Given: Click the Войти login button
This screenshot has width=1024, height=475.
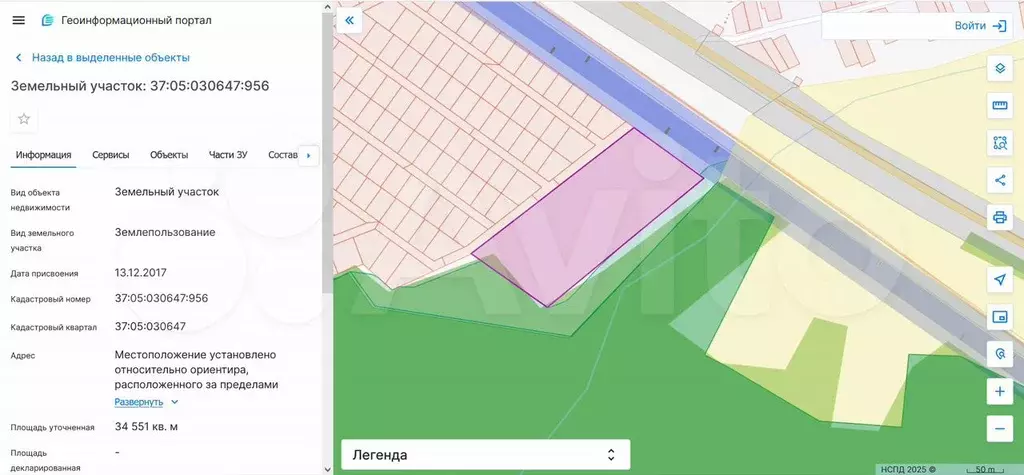Looking at the screenshot, I should [x=980, y=26].
